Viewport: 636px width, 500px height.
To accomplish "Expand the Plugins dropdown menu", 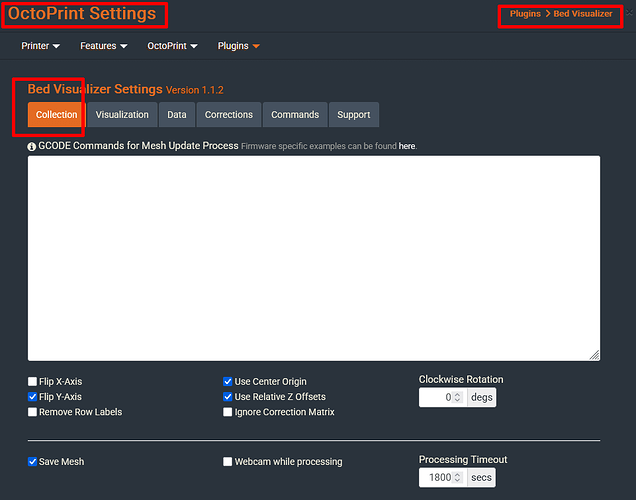I will (x=238, y=46).
